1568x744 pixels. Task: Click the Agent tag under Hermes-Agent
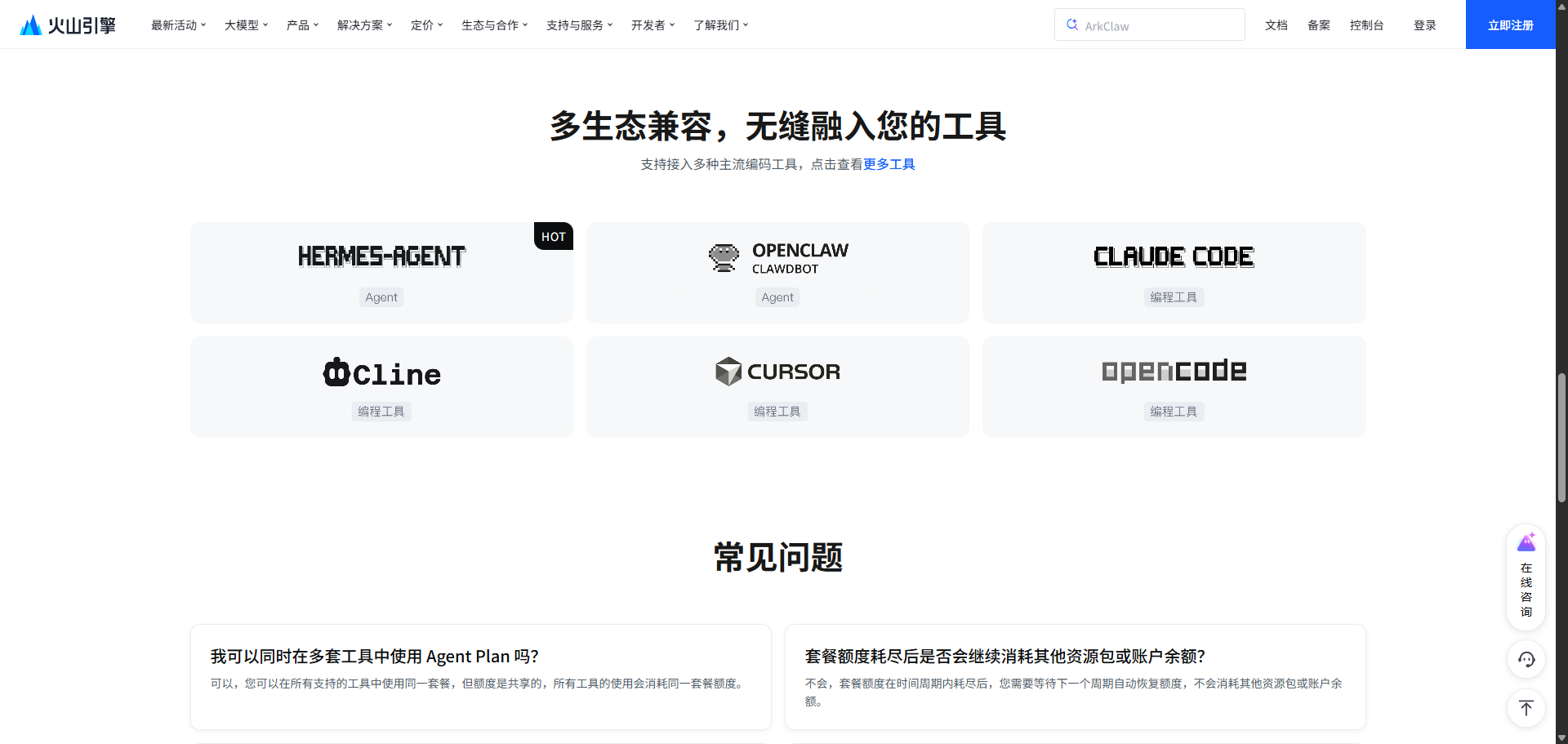pos(381,297)
